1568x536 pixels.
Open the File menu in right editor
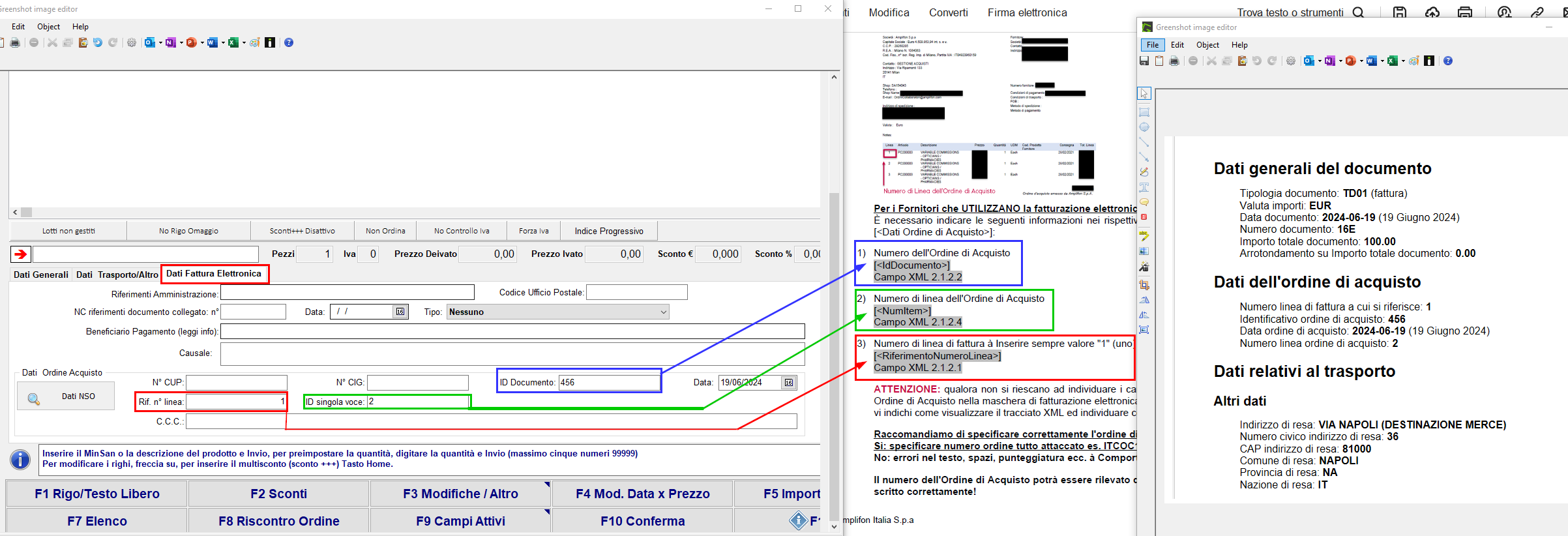pyautogui.click(x=1152, y=45)
